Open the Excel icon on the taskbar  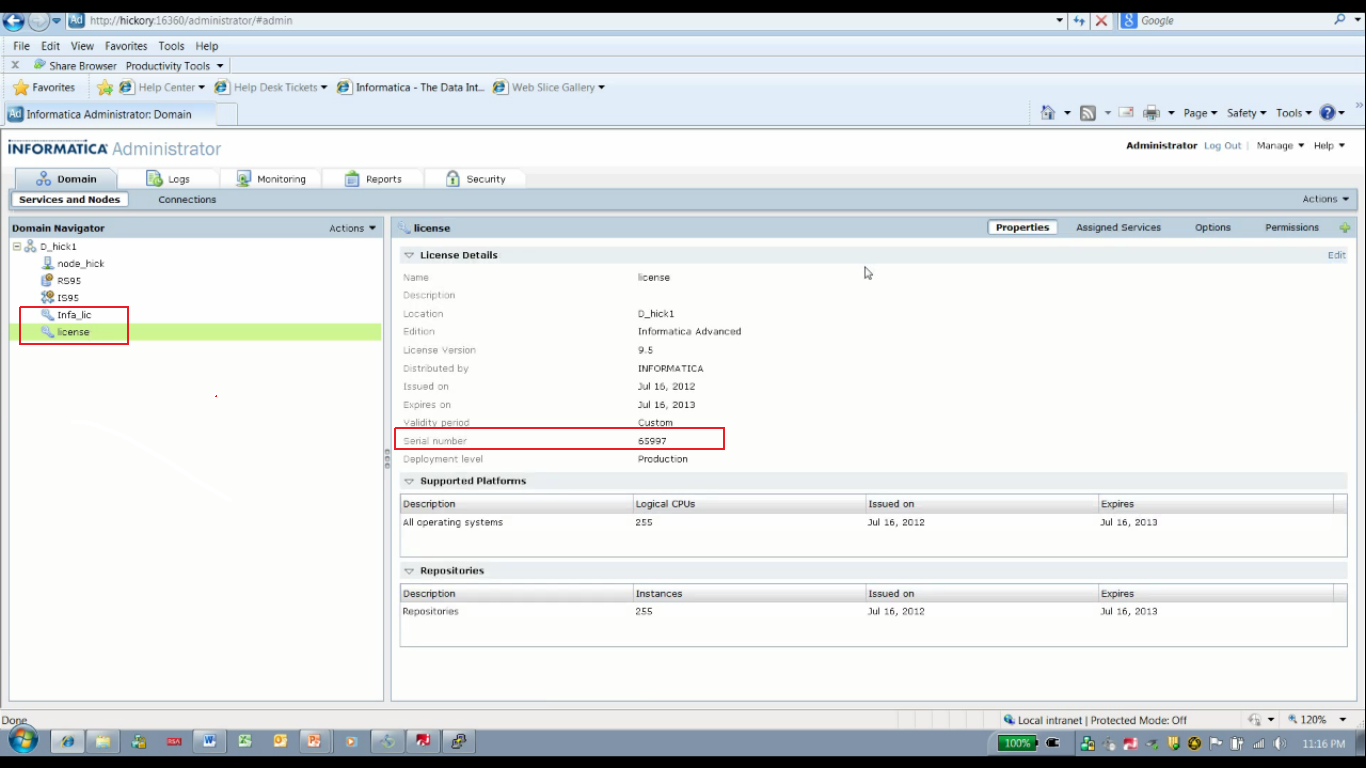(x=245, y=742)
